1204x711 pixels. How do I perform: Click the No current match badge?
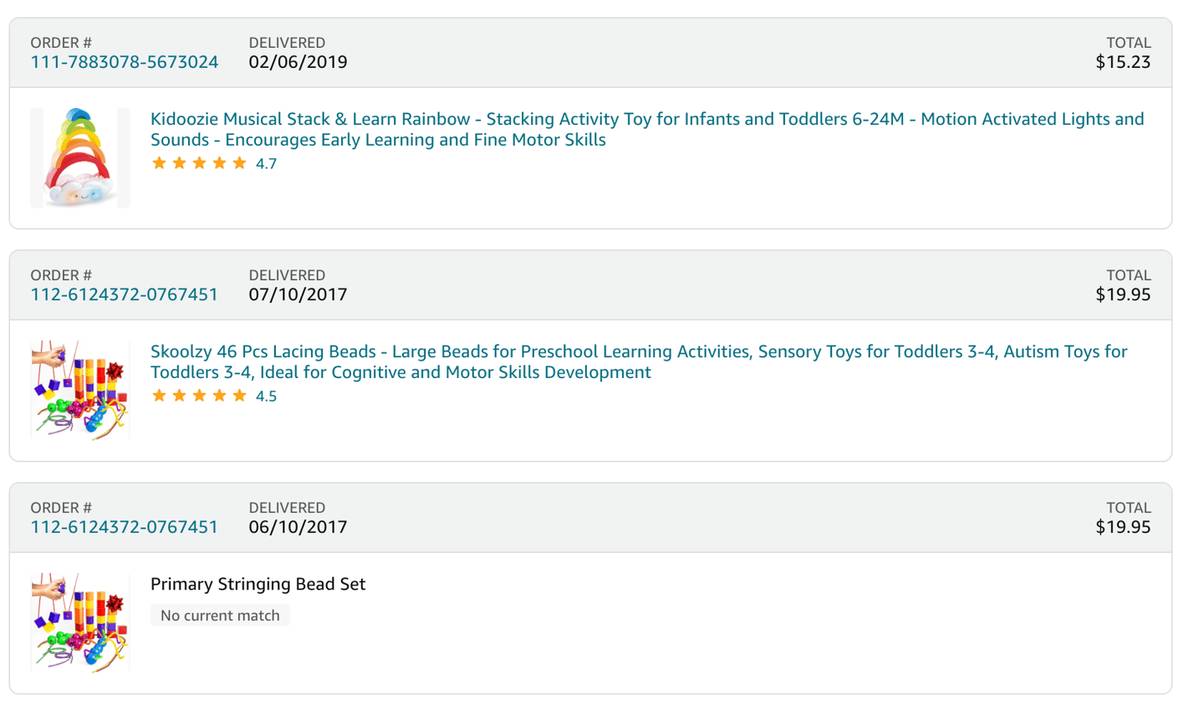point(220,615)
